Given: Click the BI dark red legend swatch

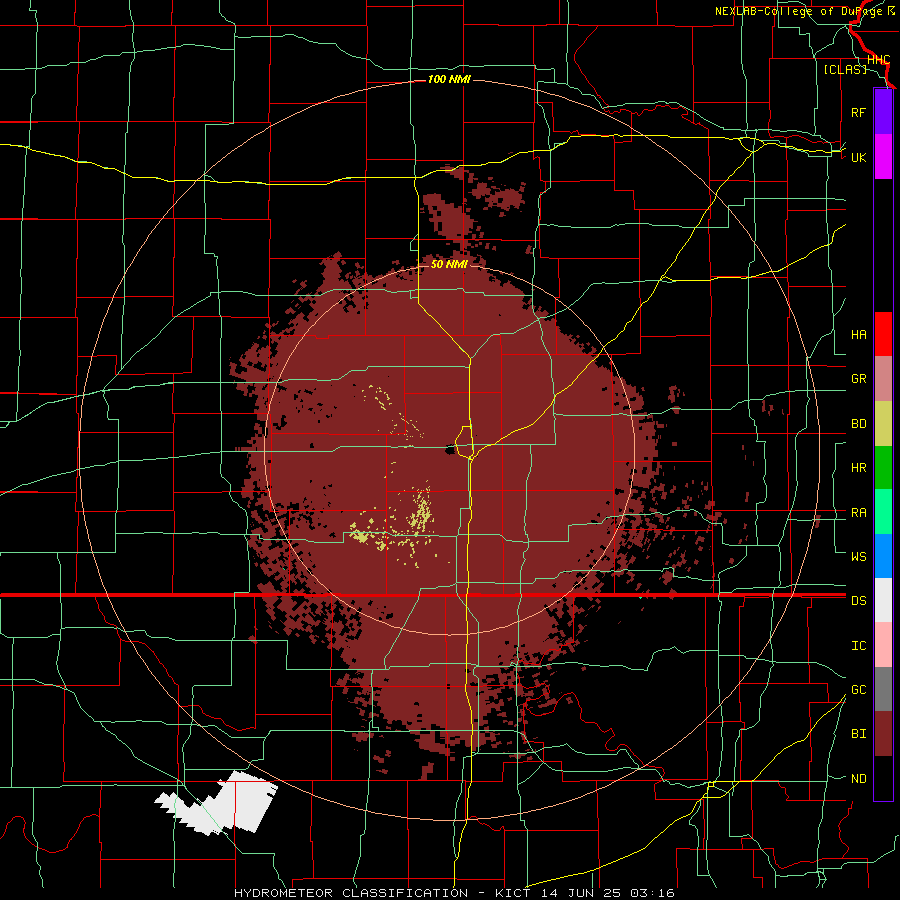Looking at the screenshot, I should (x=883, y=734).
